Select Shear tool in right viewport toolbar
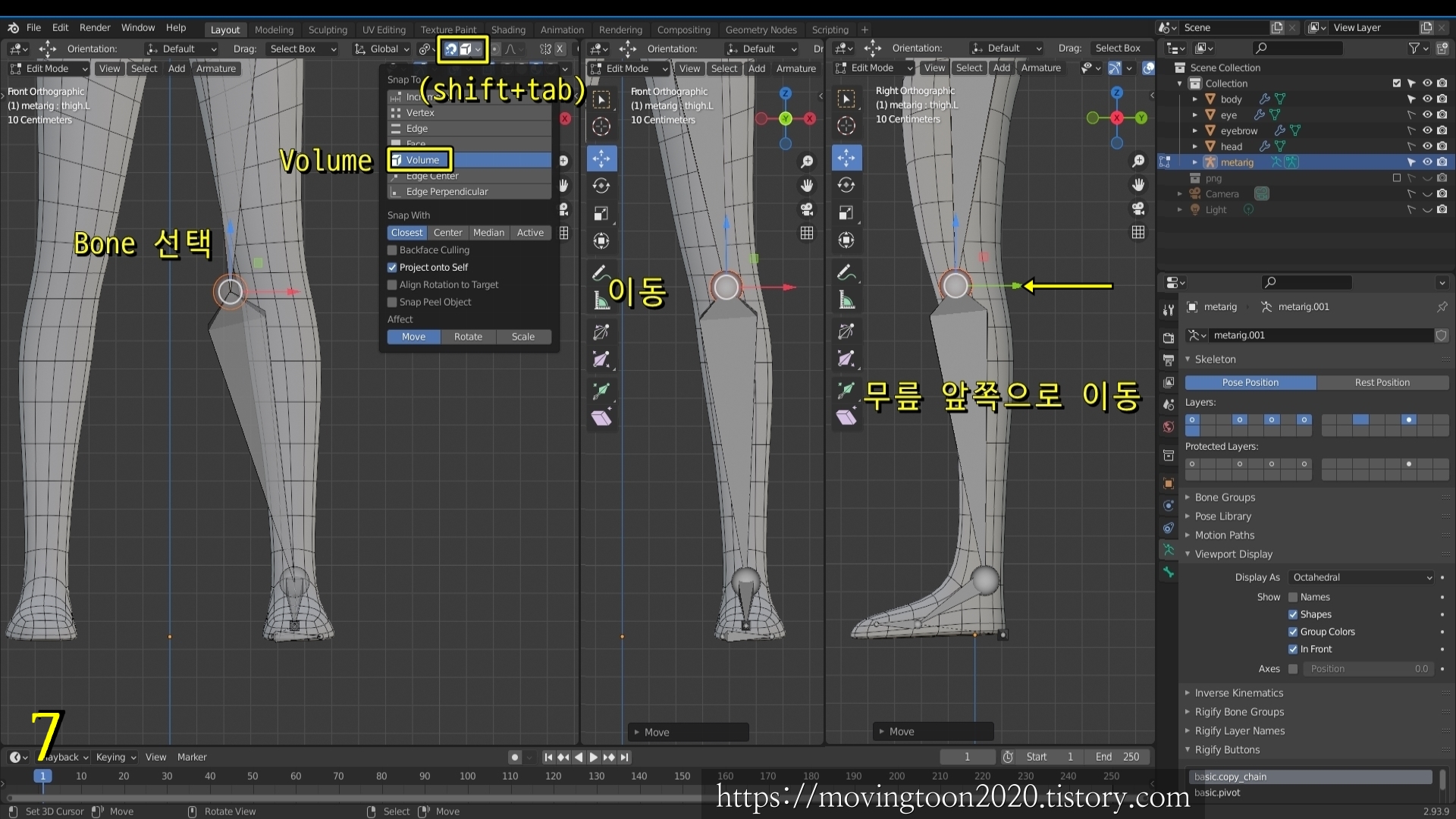Image resolution: width=1456 pixels, height=819 pixels. [846, 416]
